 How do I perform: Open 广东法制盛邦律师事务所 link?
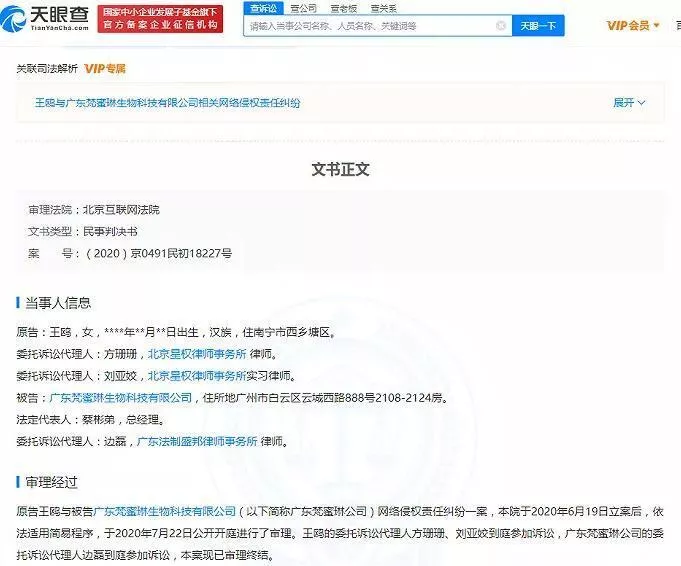pyautogui.click(x=197, y=441)
